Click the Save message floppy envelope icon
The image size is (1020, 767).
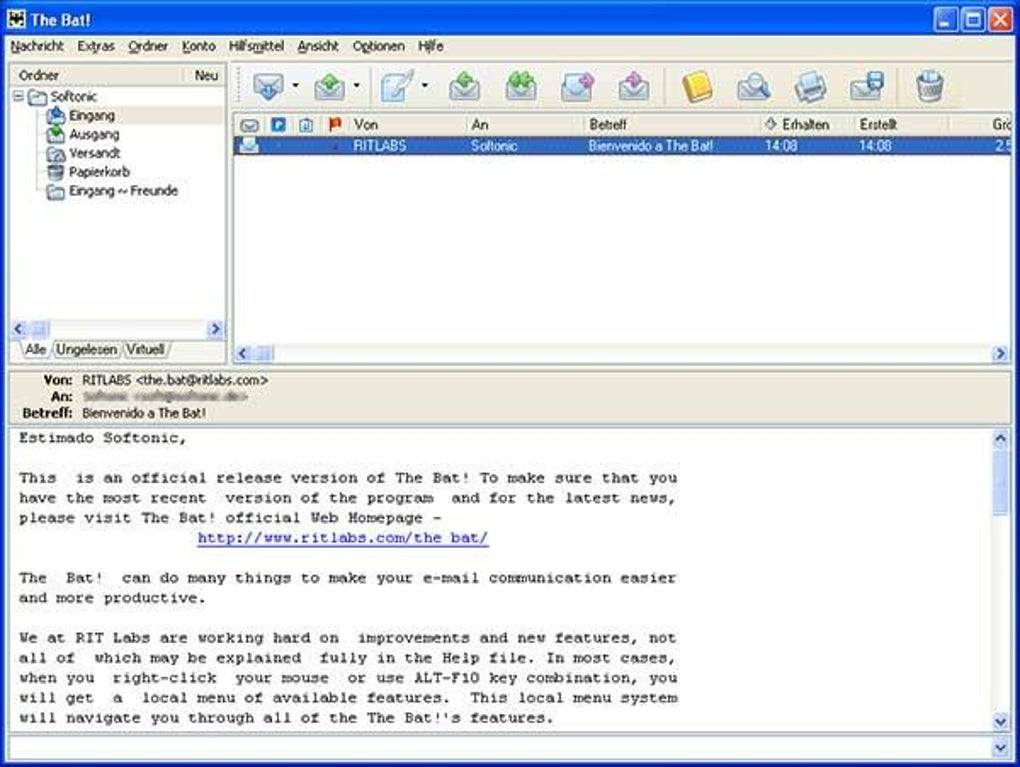867,87
